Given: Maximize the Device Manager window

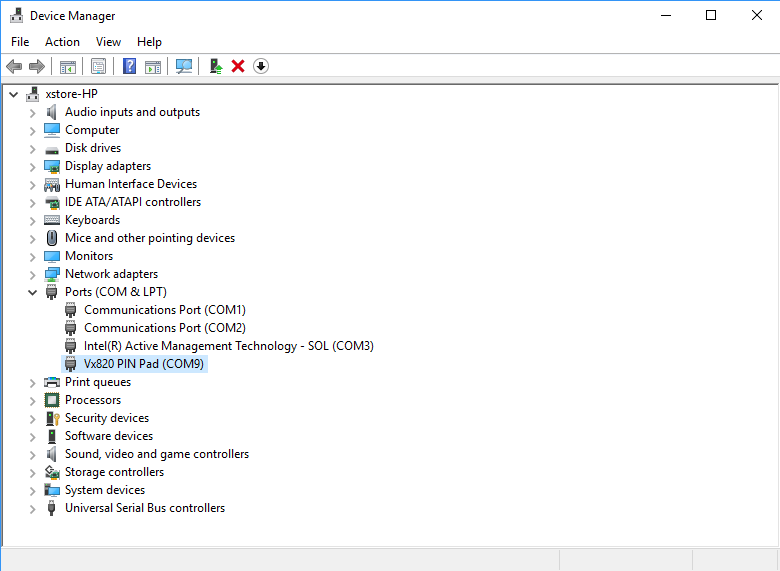Looking at the screenshot, I should (711, 15).
